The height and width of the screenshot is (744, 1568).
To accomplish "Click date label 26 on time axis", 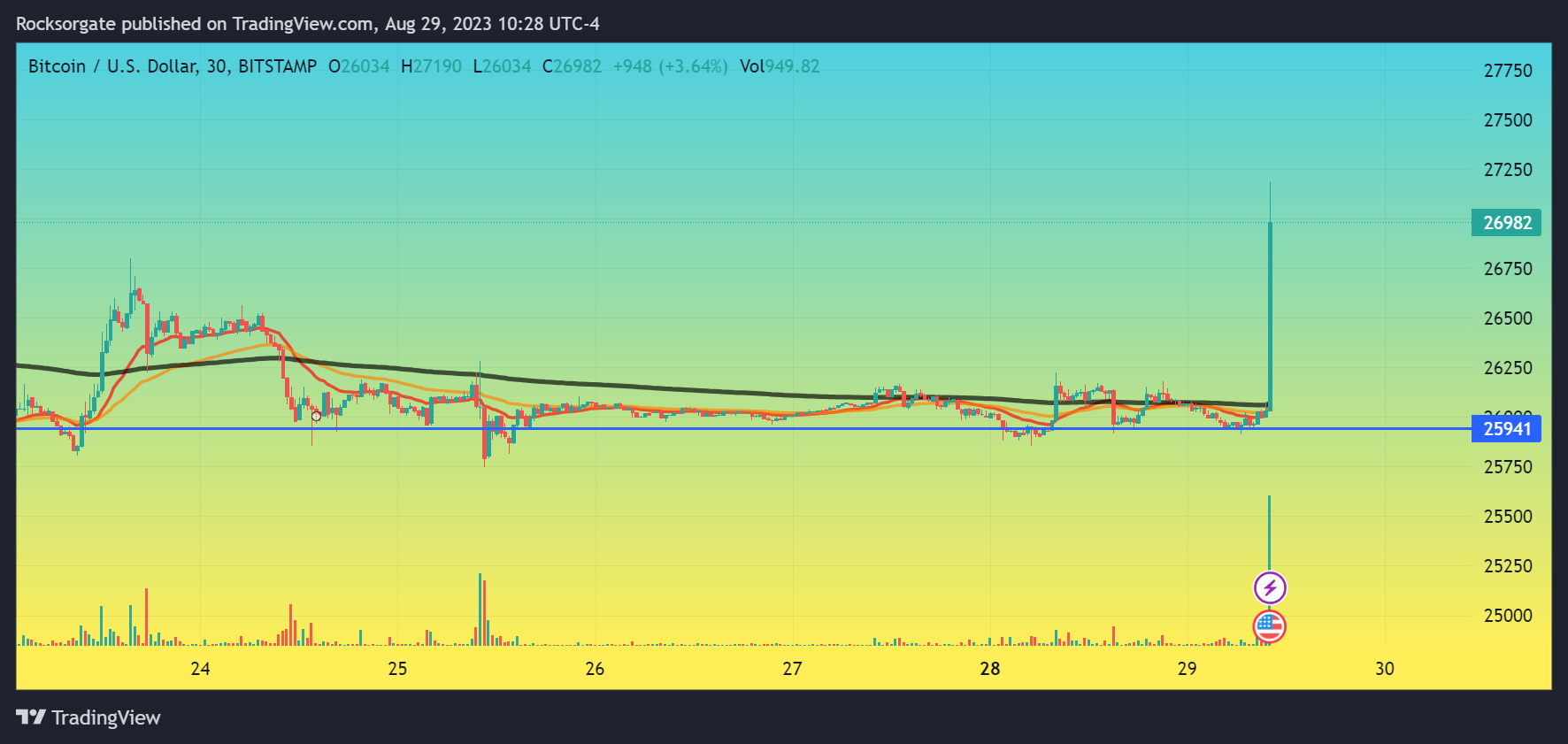I will click(x=595, y=669).
